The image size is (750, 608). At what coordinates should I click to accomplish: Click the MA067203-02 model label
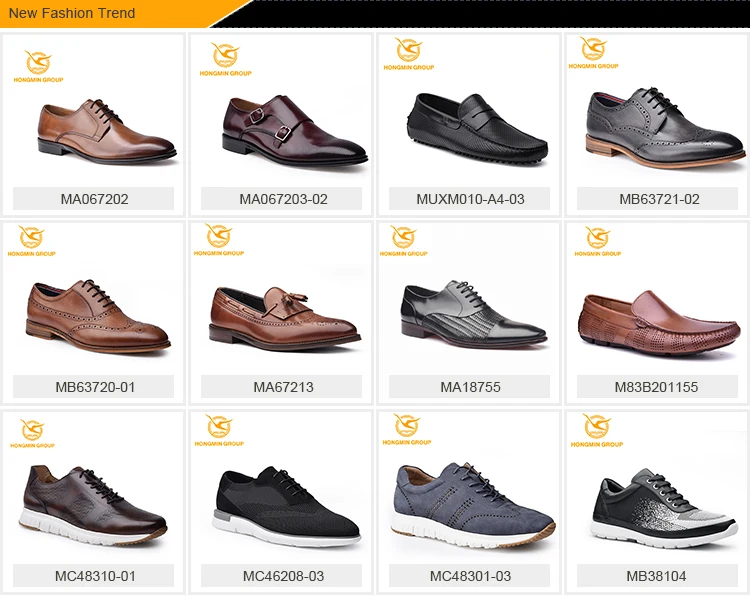coord(282,199)
